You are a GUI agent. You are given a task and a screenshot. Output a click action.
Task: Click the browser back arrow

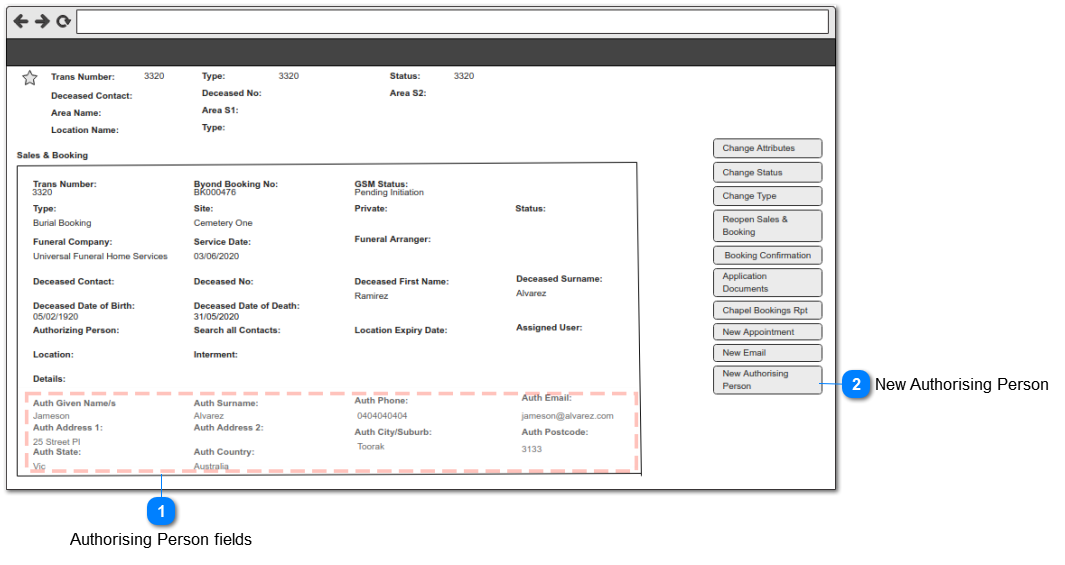click(21, 22)
